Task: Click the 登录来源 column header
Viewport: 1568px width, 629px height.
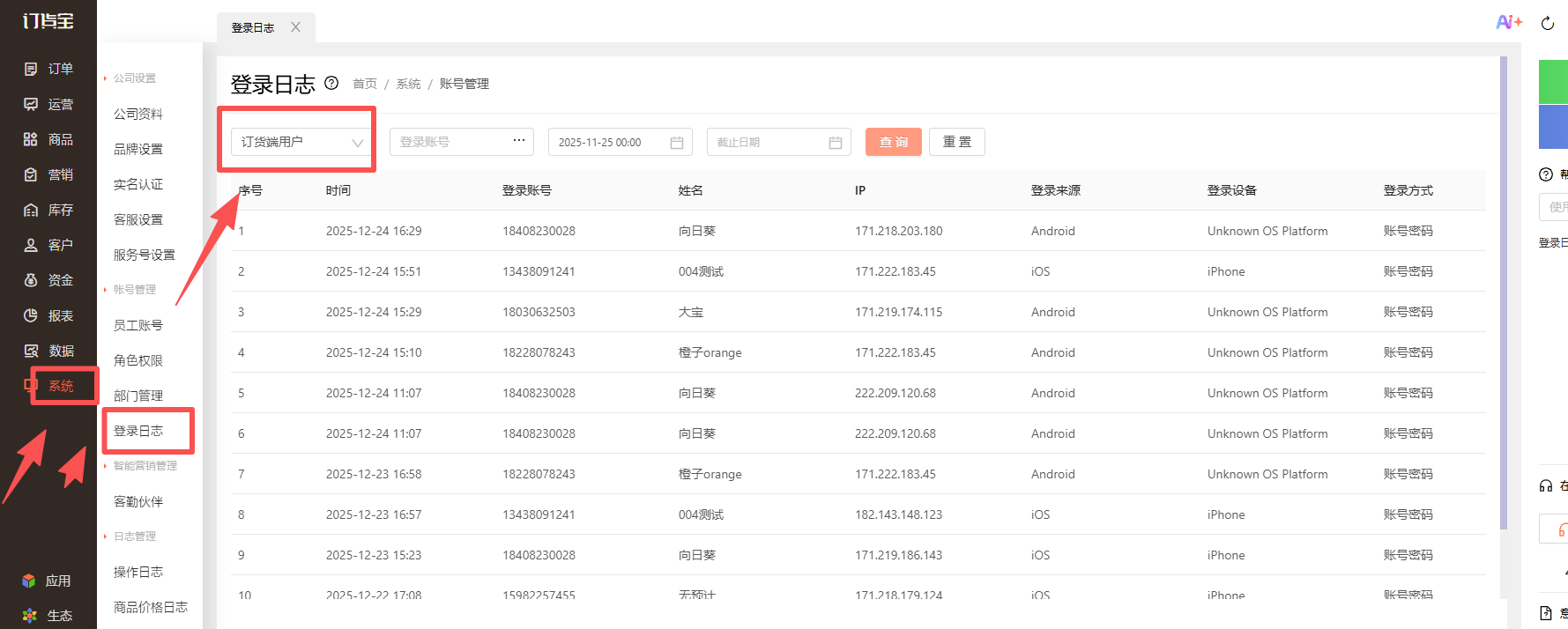Action: (x=1056, y=190)
